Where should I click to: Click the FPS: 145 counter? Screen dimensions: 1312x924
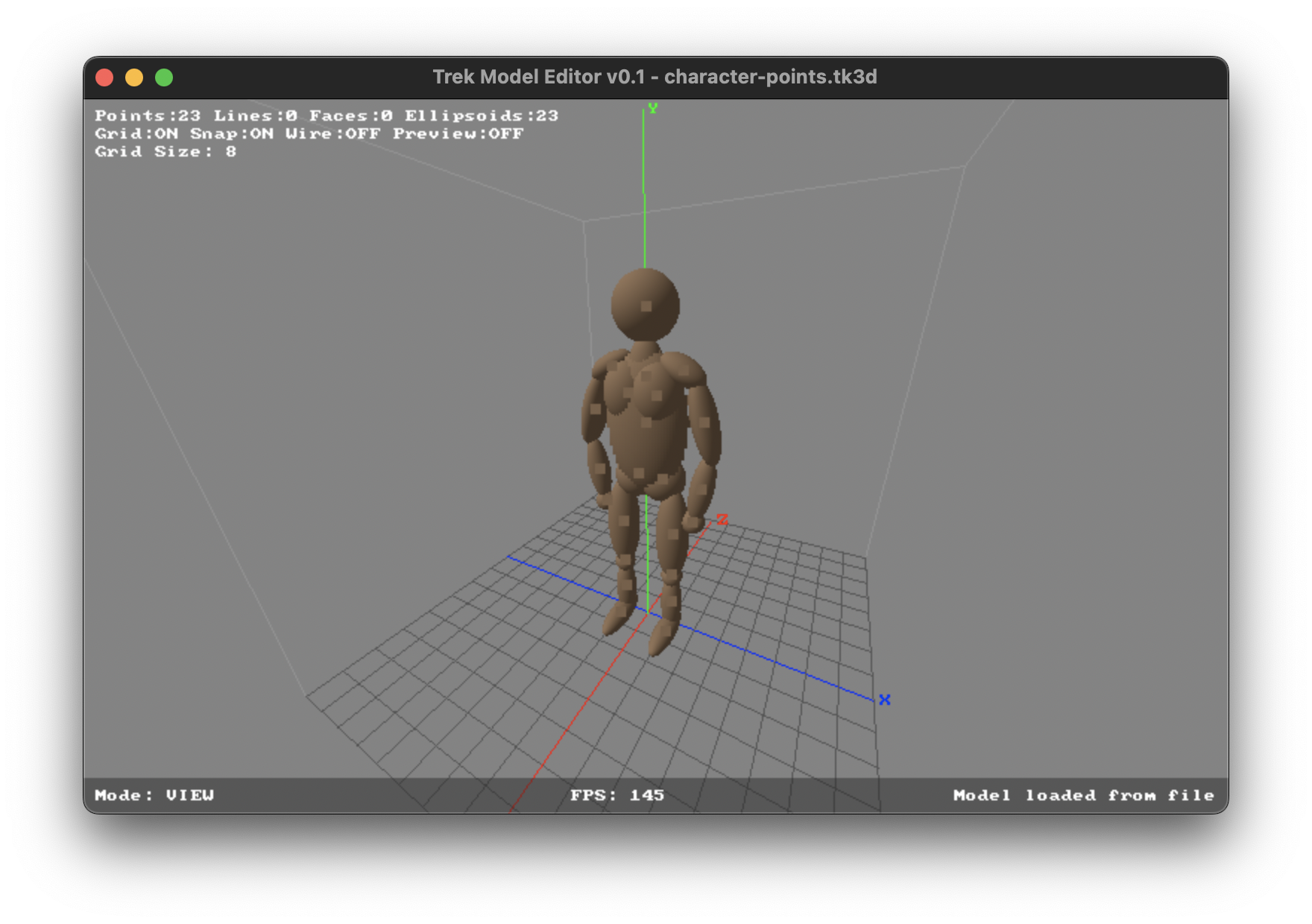pyautogui.click(x=616, y=795)
